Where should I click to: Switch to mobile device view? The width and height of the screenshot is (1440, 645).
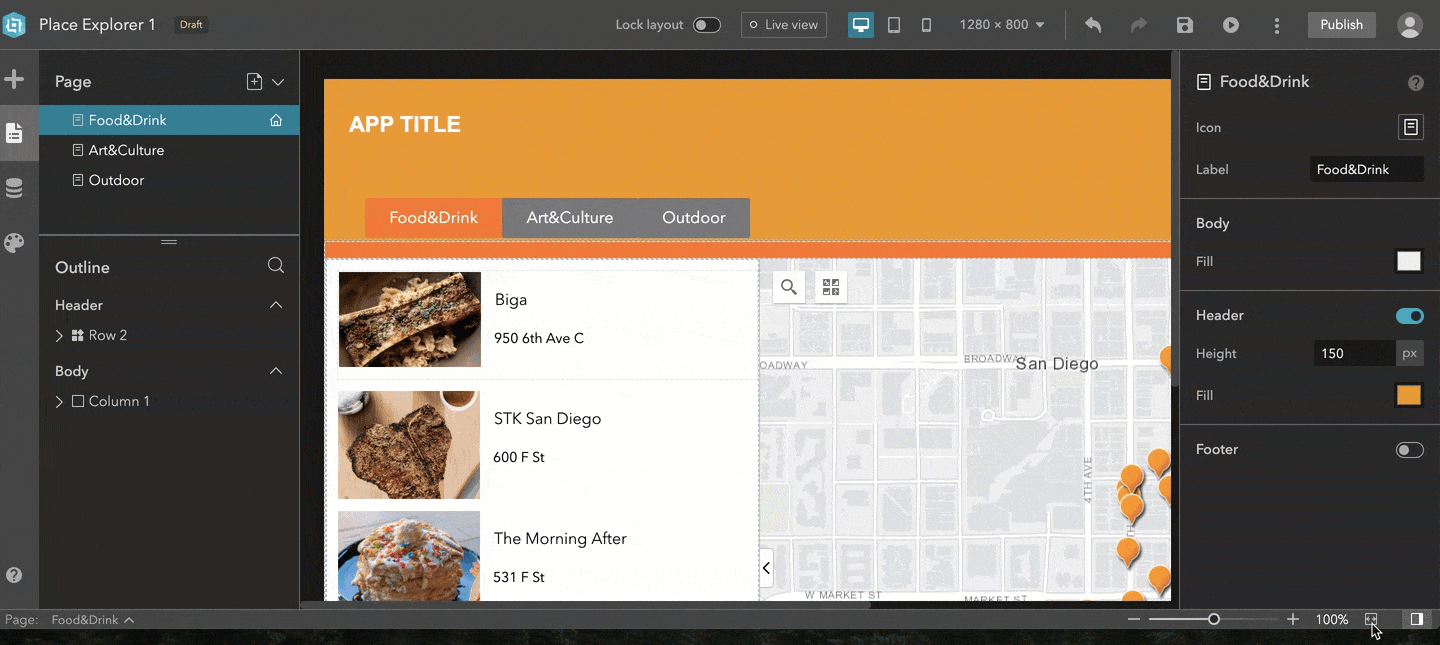[926, 25]
